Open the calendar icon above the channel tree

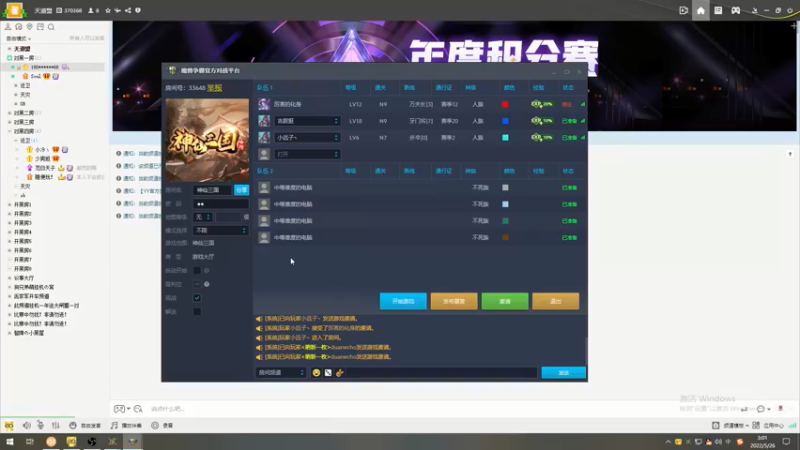40,27
